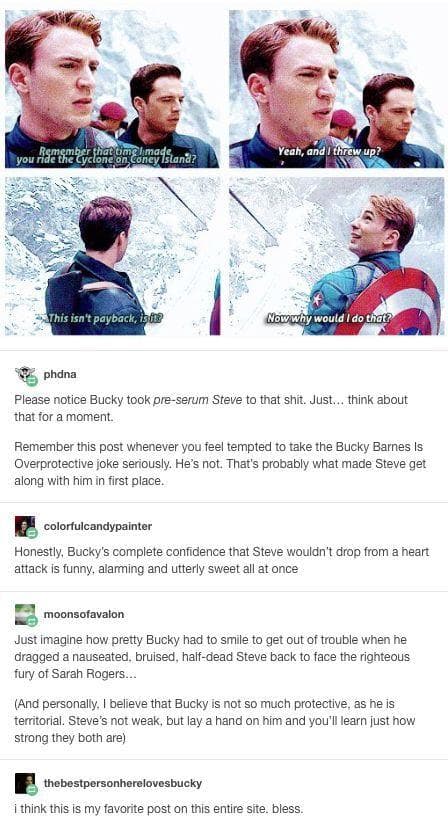Open the 'Remember that time' GIF panel
448x825 pixels.
[x=112, y=89]
